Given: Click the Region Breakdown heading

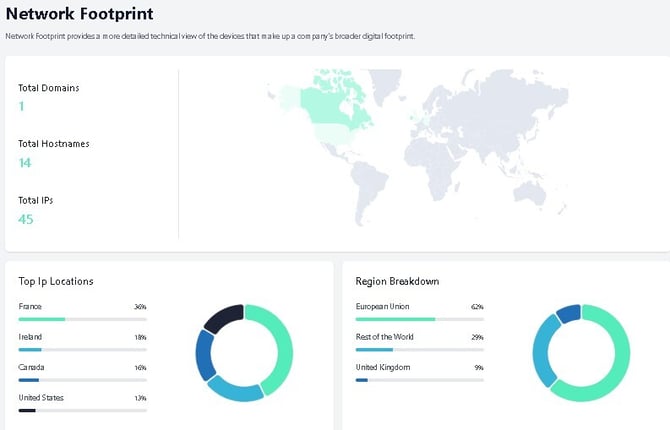Looking at the screenshot, I should (x=397, y=281).
